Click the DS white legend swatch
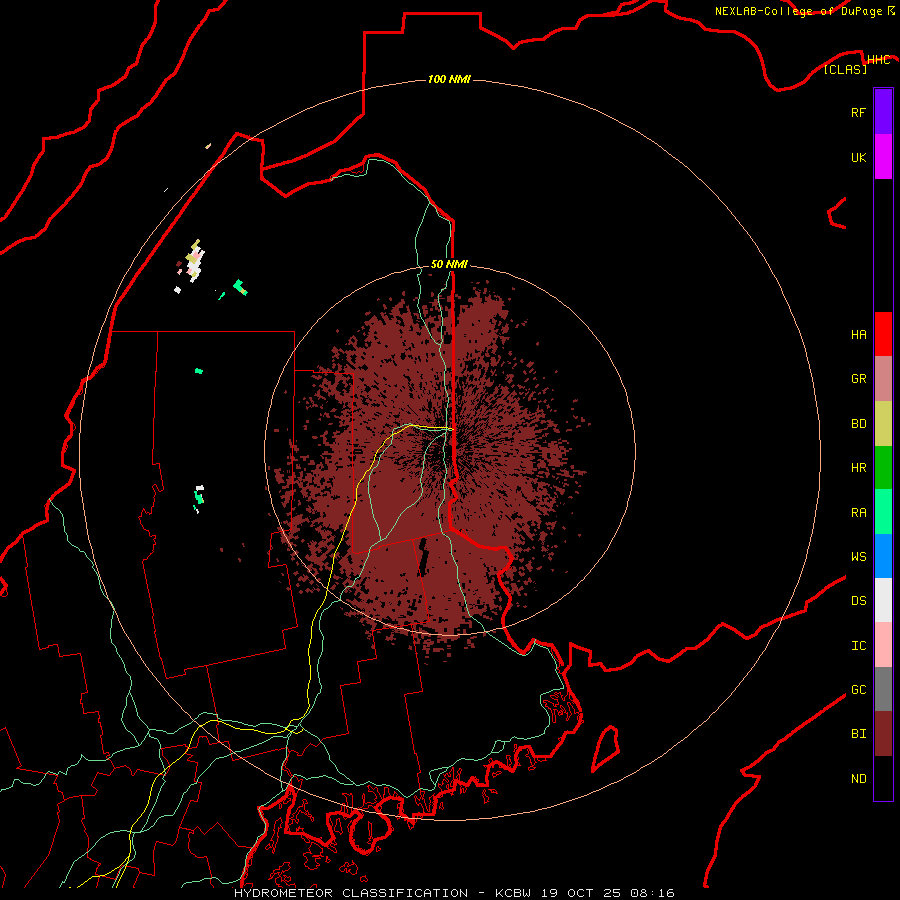The image size is (900, 900). click(x=883, y=600)
